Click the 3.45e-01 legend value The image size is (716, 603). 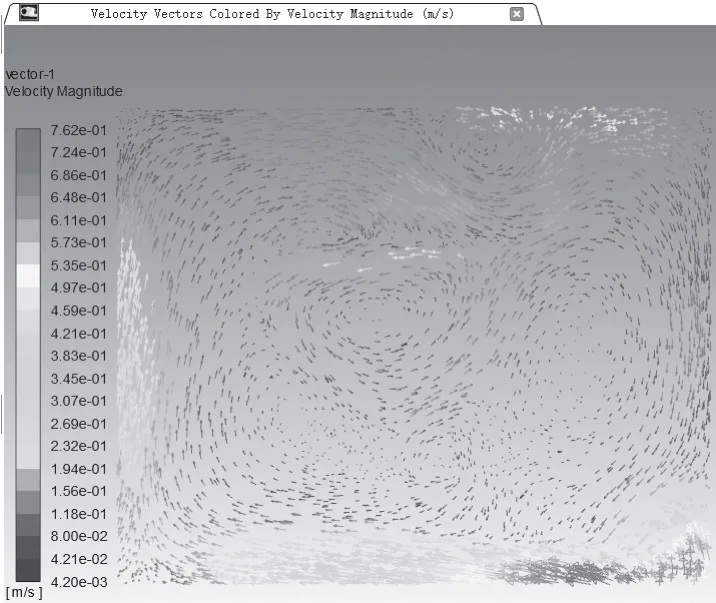coord(79,379)
